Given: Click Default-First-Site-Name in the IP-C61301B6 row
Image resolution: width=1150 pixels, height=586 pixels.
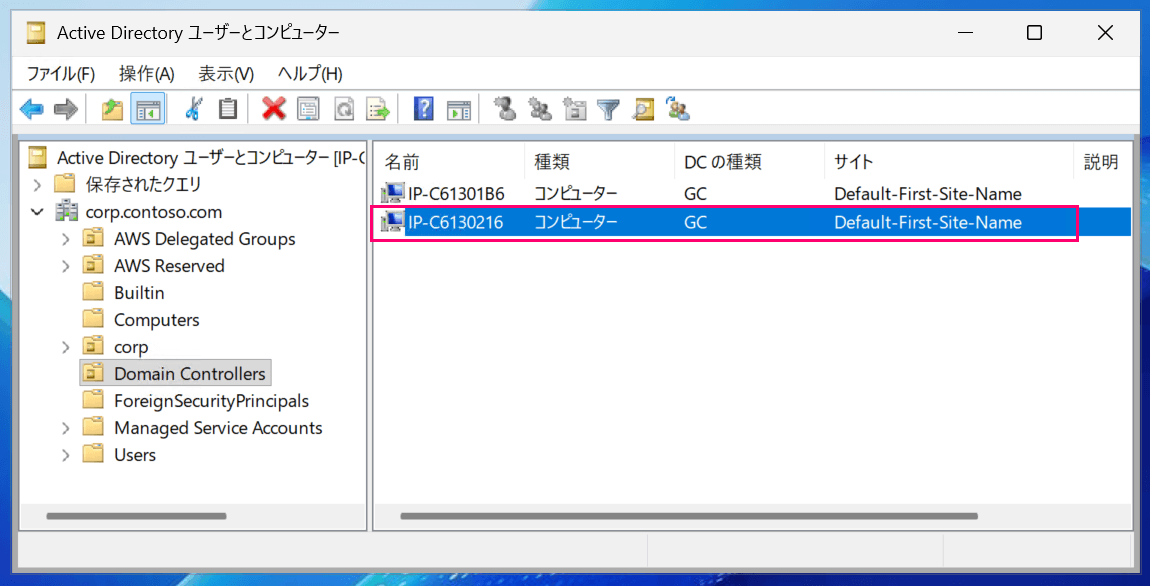Looking at the screenshot, I should pyautogui.click(x=928, y=194).
